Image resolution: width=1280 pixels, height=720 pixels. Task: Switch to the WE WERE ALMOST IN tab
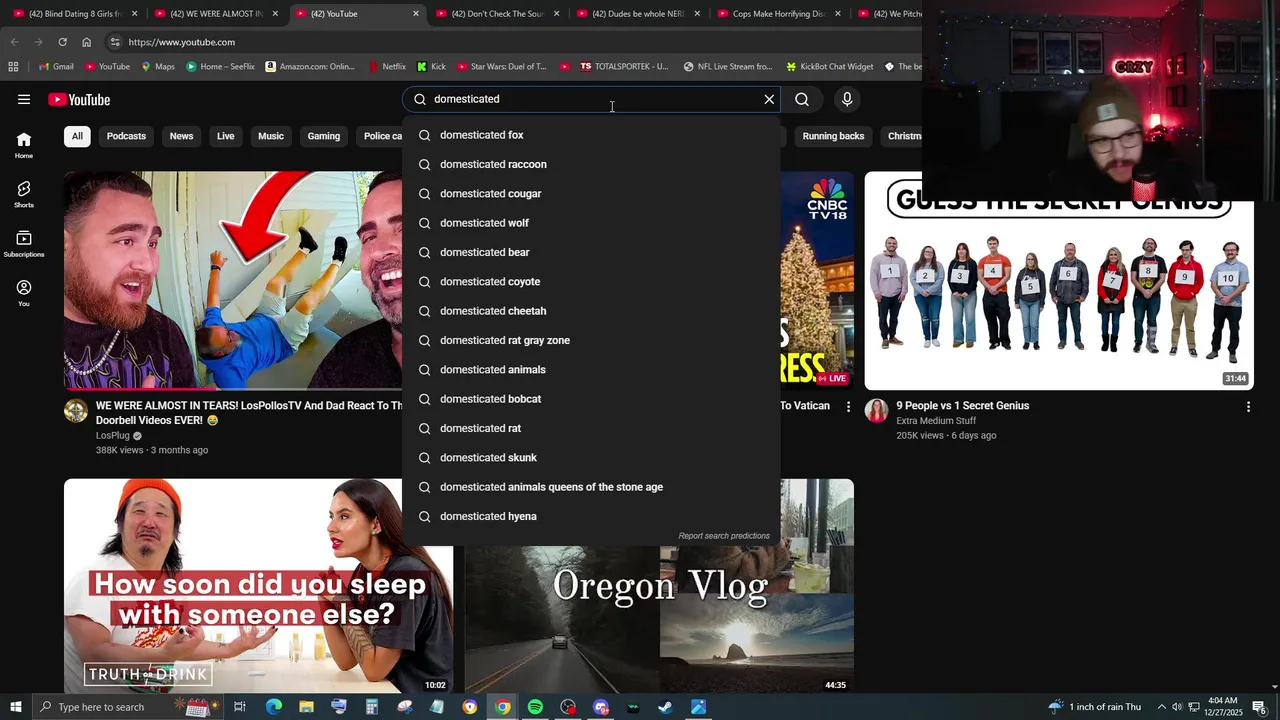click(216, 14)
